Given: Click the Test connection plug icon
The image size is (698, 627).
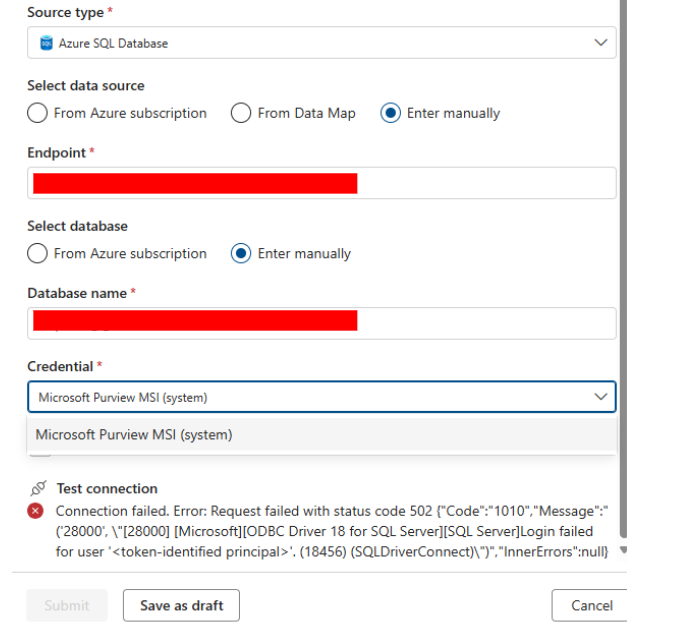Looking at the screenshot, I should tap(38, 488).
